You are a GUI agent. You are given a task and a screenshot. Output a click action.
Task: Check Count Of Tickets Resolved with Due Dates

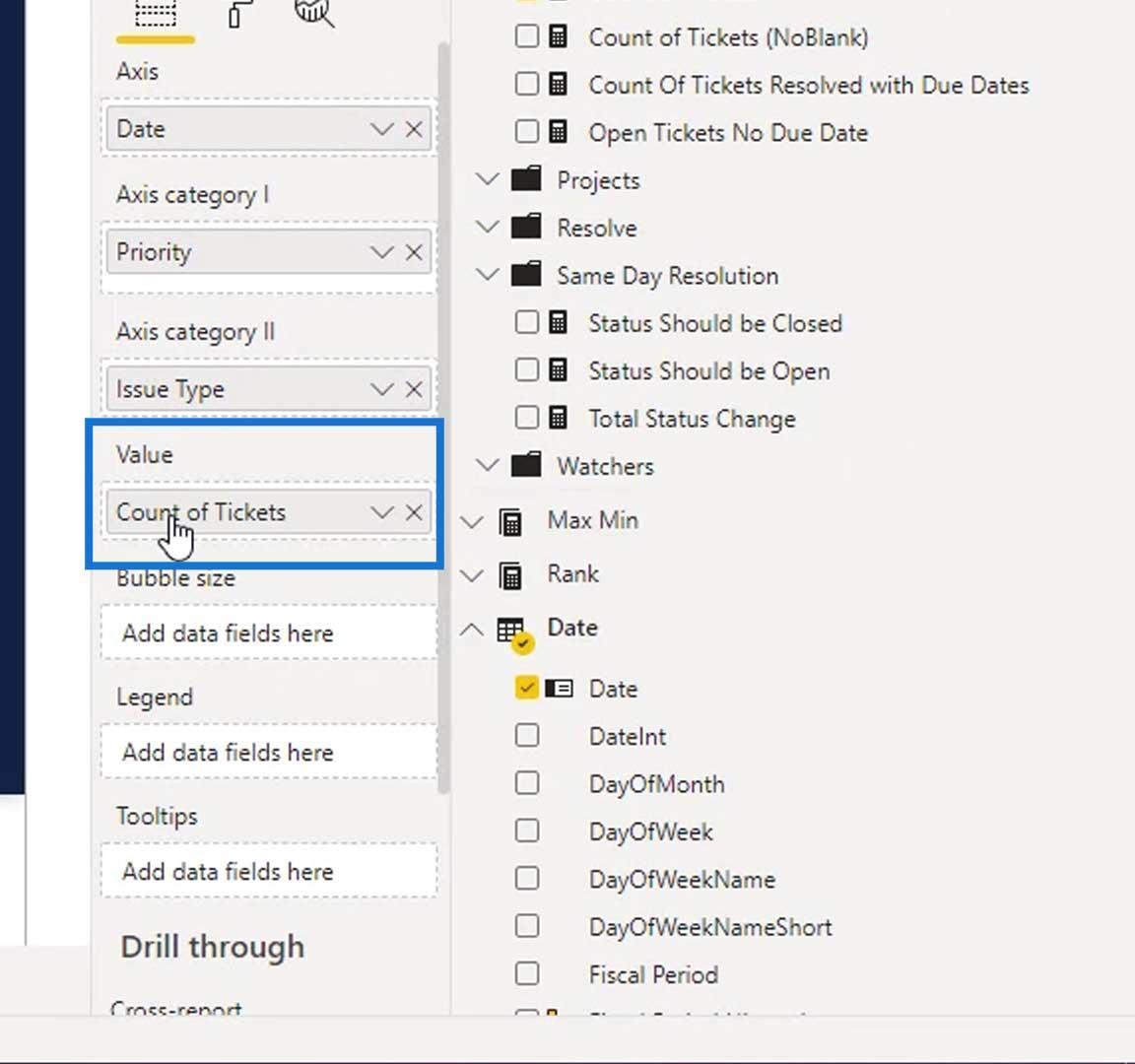click(527, 84)
